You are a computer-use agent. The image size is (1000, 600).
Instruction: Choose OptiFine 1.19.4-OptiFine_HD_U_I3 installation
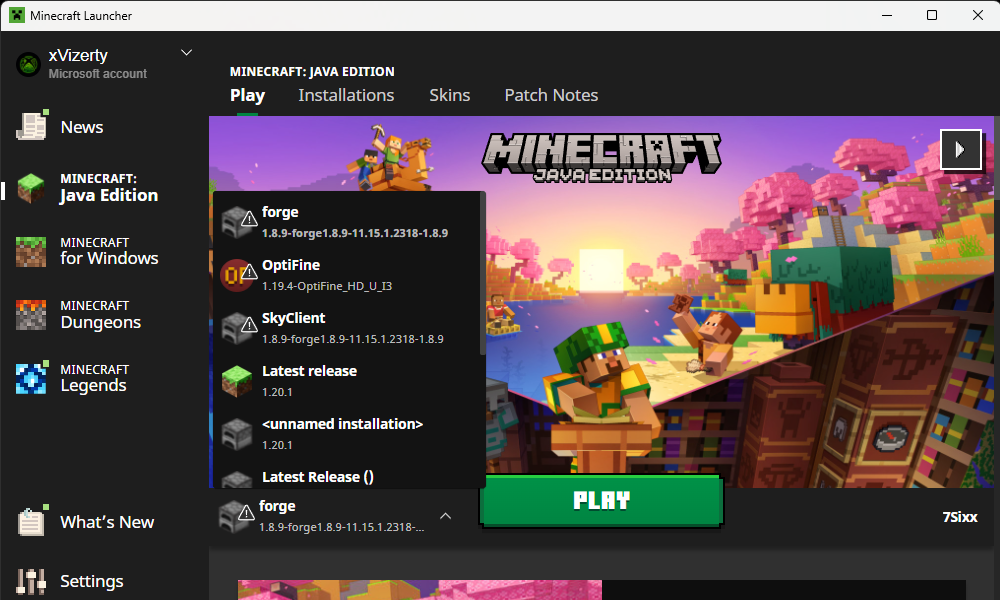tap(346, 275)
